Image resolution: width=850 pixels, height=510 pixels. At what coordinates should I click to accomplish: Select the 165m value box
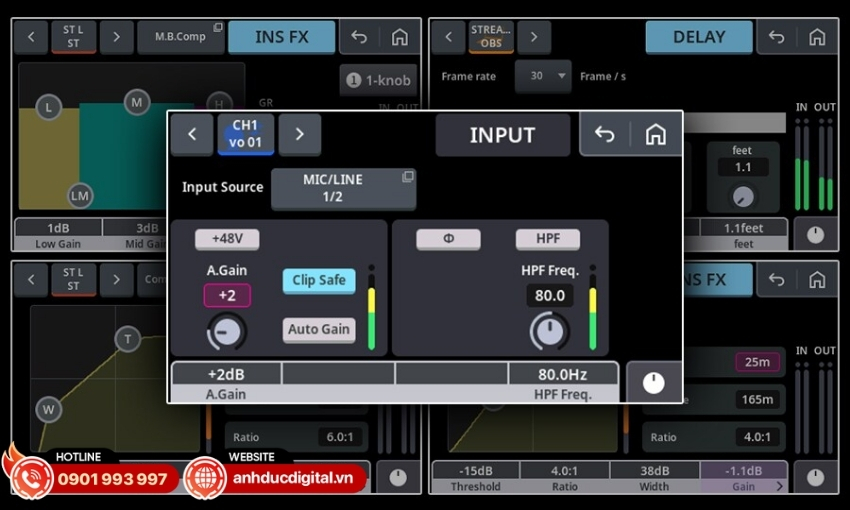click(x=757, y=399)
